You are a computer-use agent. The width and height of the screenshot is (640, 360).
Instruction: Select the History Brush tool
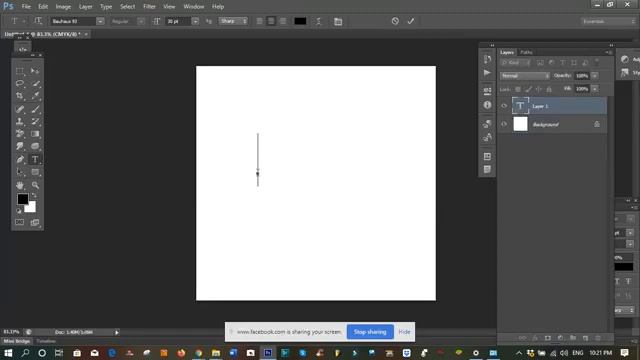pos(35,121)
